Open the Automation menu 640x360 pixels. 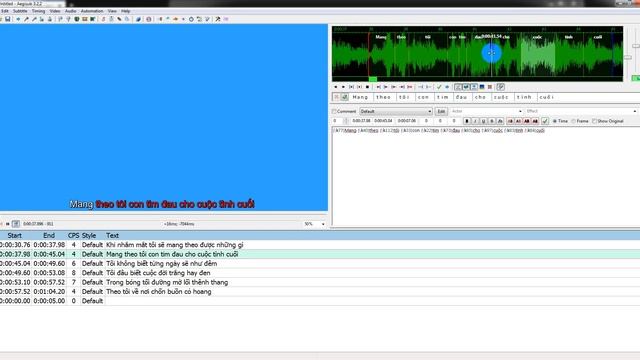(92, 11)
